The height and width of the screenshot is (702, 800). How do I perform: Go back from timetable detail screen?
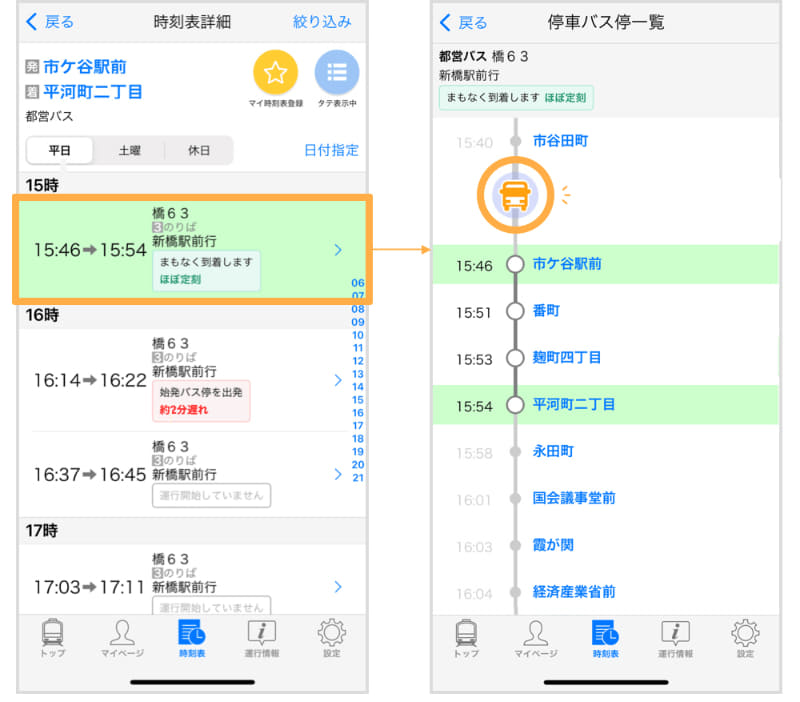click(x=50, y=22)
